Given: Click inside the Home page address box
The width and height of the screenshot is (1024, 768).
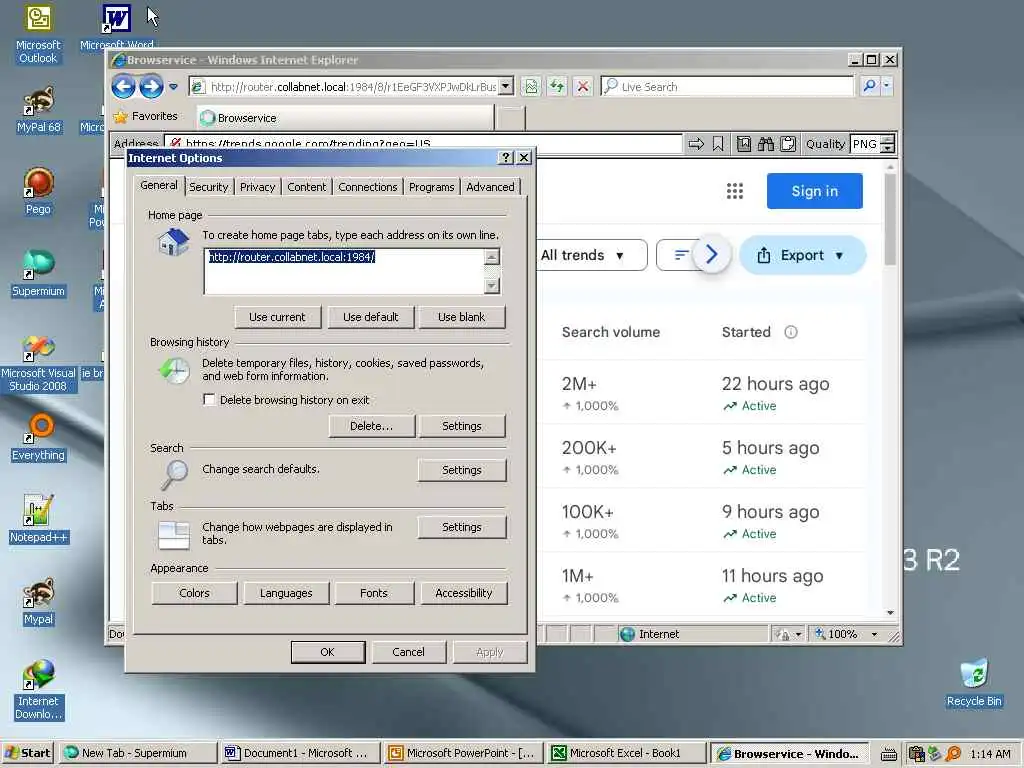Looking at the screenshot, I should pyautogui.click(x=344, y=271).
